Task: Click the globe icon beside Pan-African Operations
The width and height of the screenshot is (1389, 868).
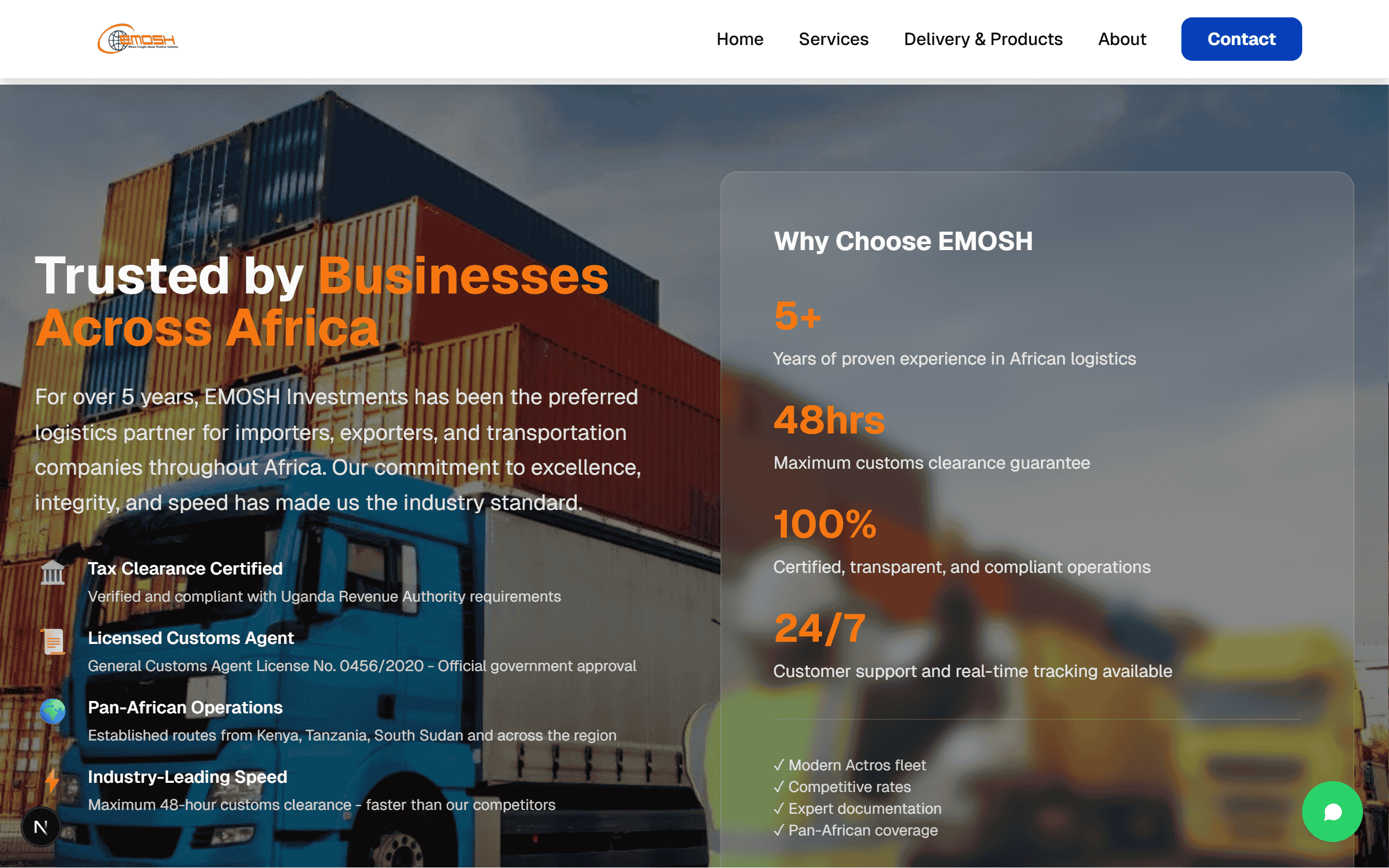Action: point(52,711)
